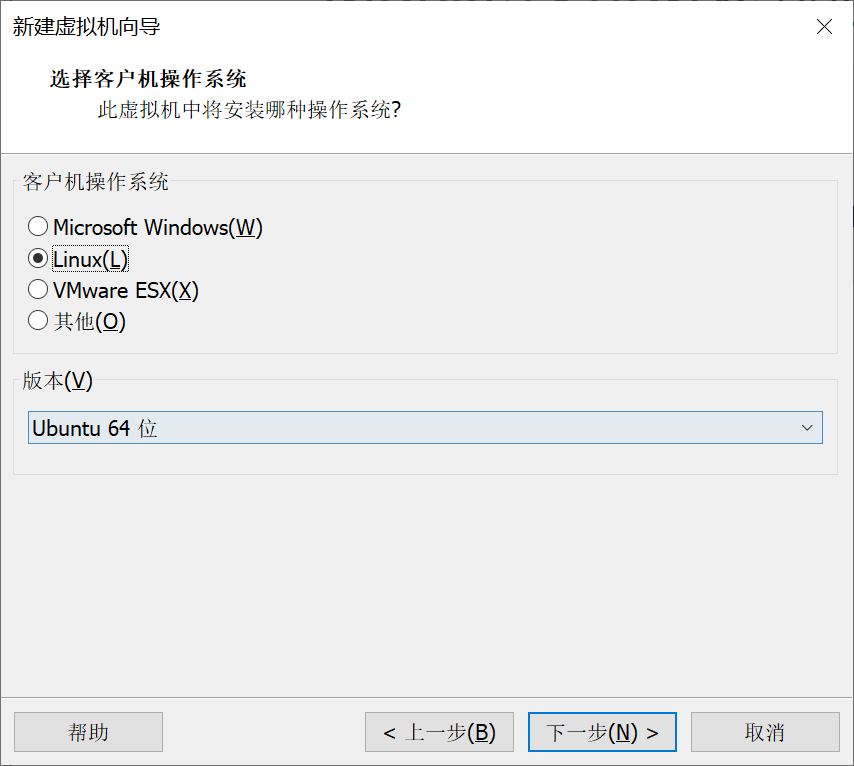Open help via the 帮助 button

[x=88, y=731]
